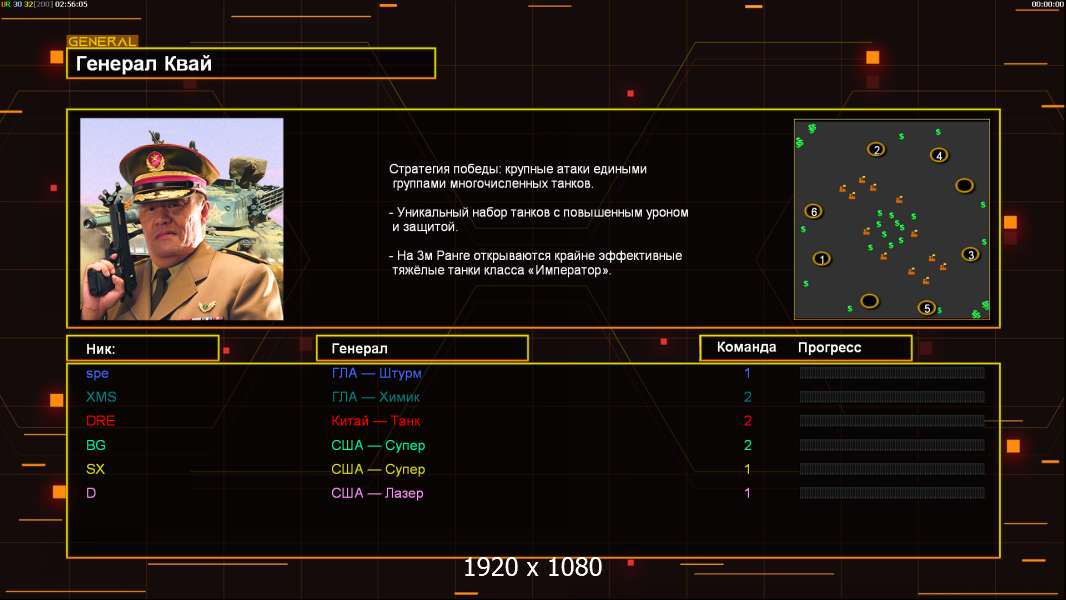Select start position 6 on the minimap
This screenshot has height=600, width=1066.
click(x=814, y=211)
